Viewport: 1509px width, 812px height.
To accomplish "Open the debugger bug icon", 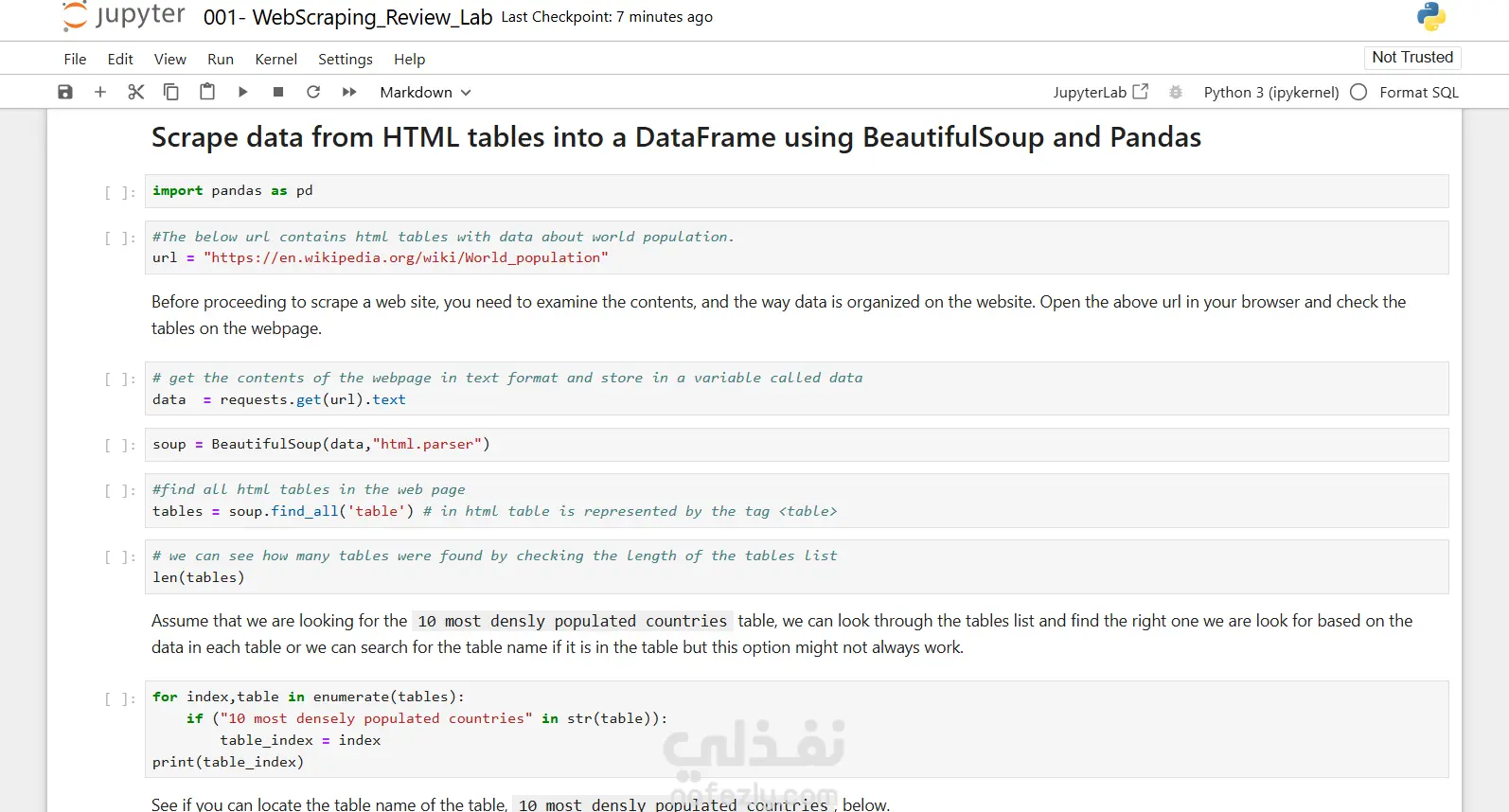I will coord(1176,92).
